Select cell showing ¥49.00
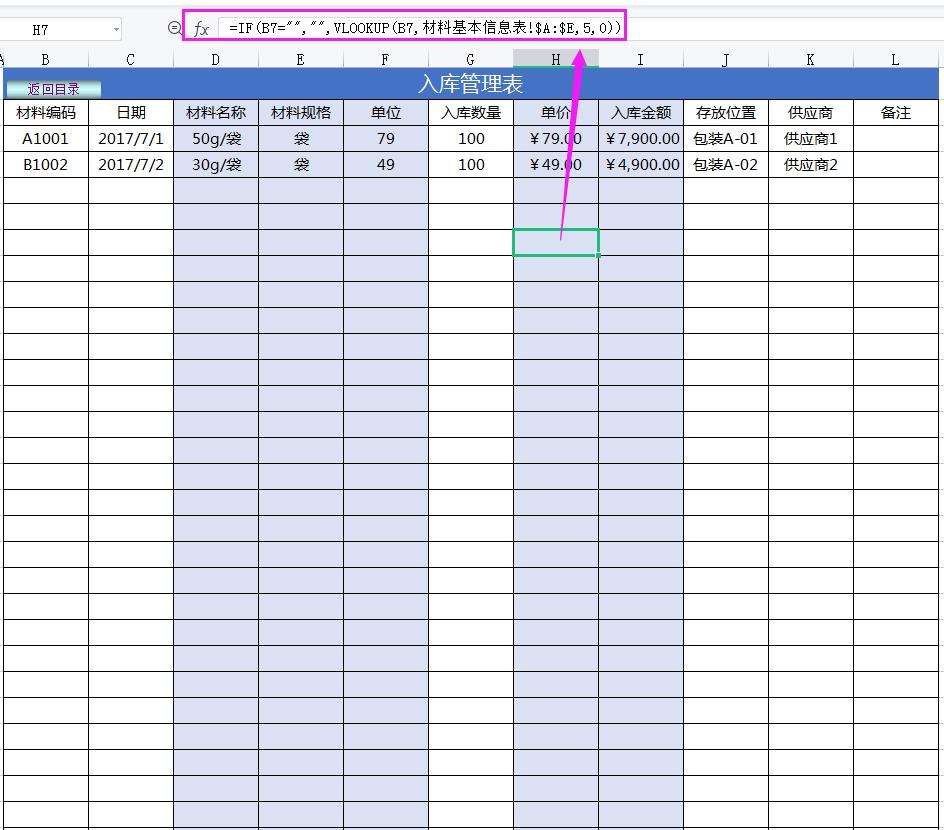Screen dimensions: 944x830 [x=555, y=164]
